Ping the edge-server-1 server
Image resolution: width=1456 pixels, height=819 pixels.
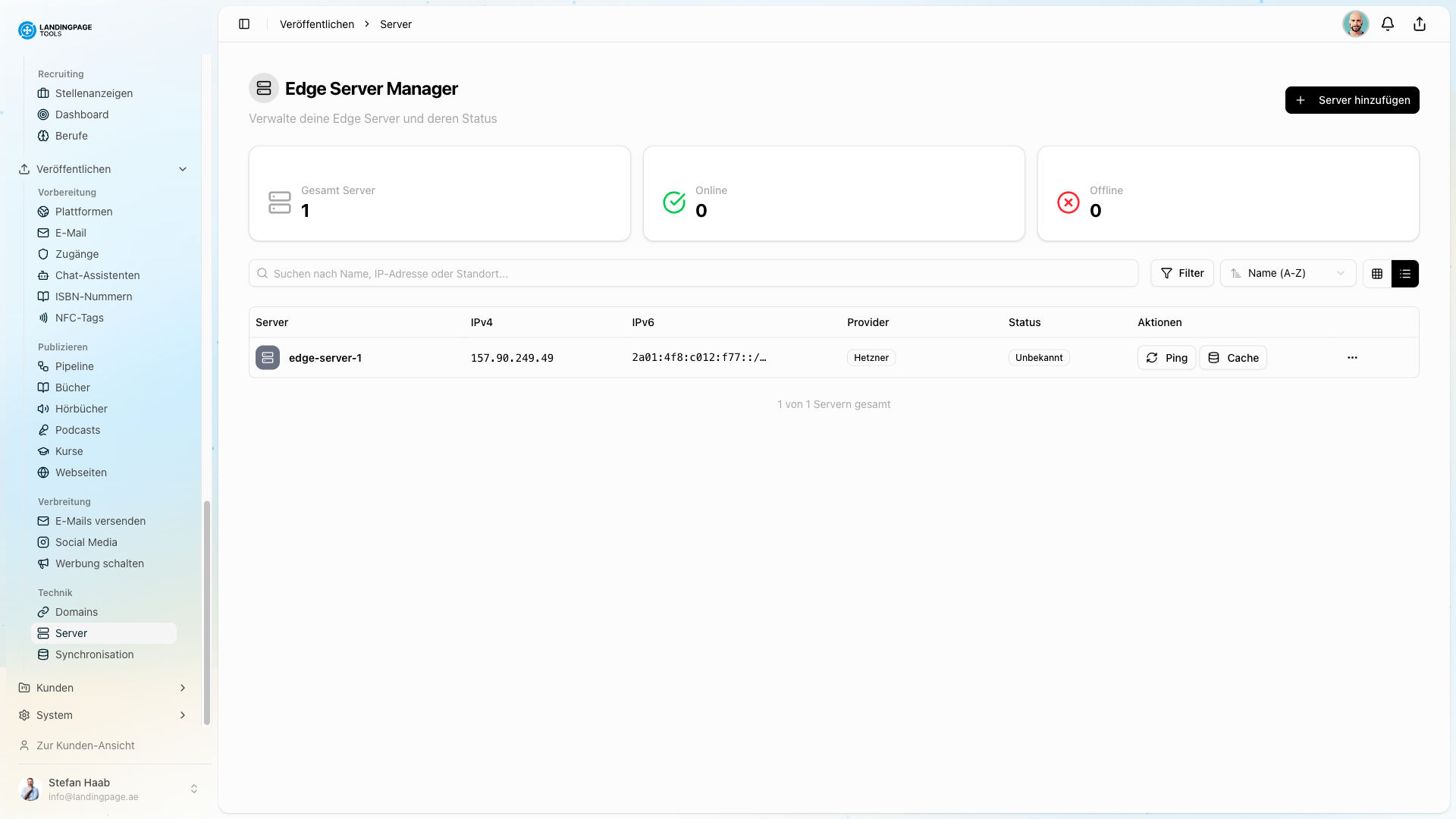pyautogui.click(x=1166, y=357)
